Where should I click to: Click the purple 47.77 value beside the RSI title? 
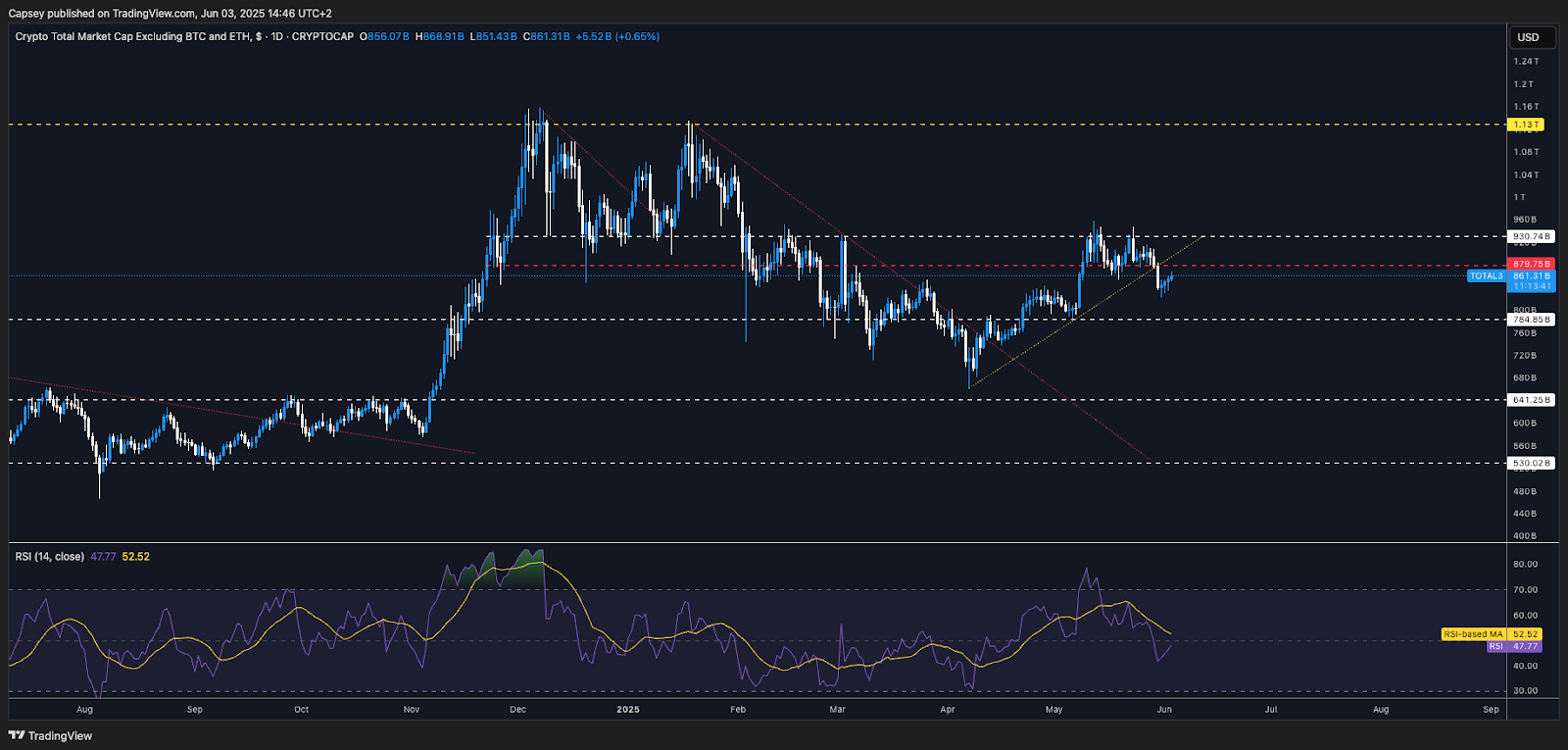pyautogui.click(x=103, y=557)
